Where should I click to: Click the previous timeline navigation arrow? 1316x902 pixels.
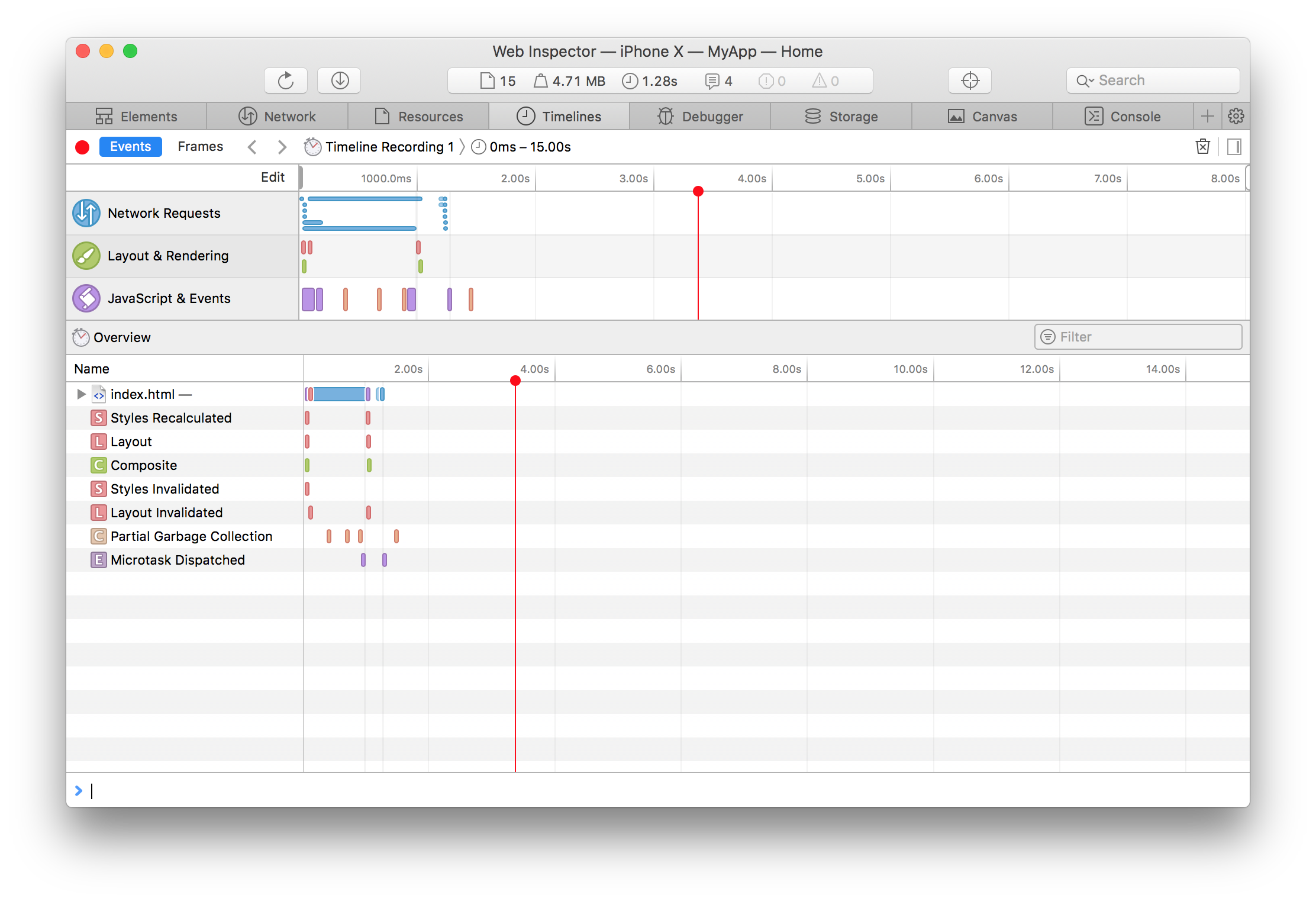(x=251, y=147)
